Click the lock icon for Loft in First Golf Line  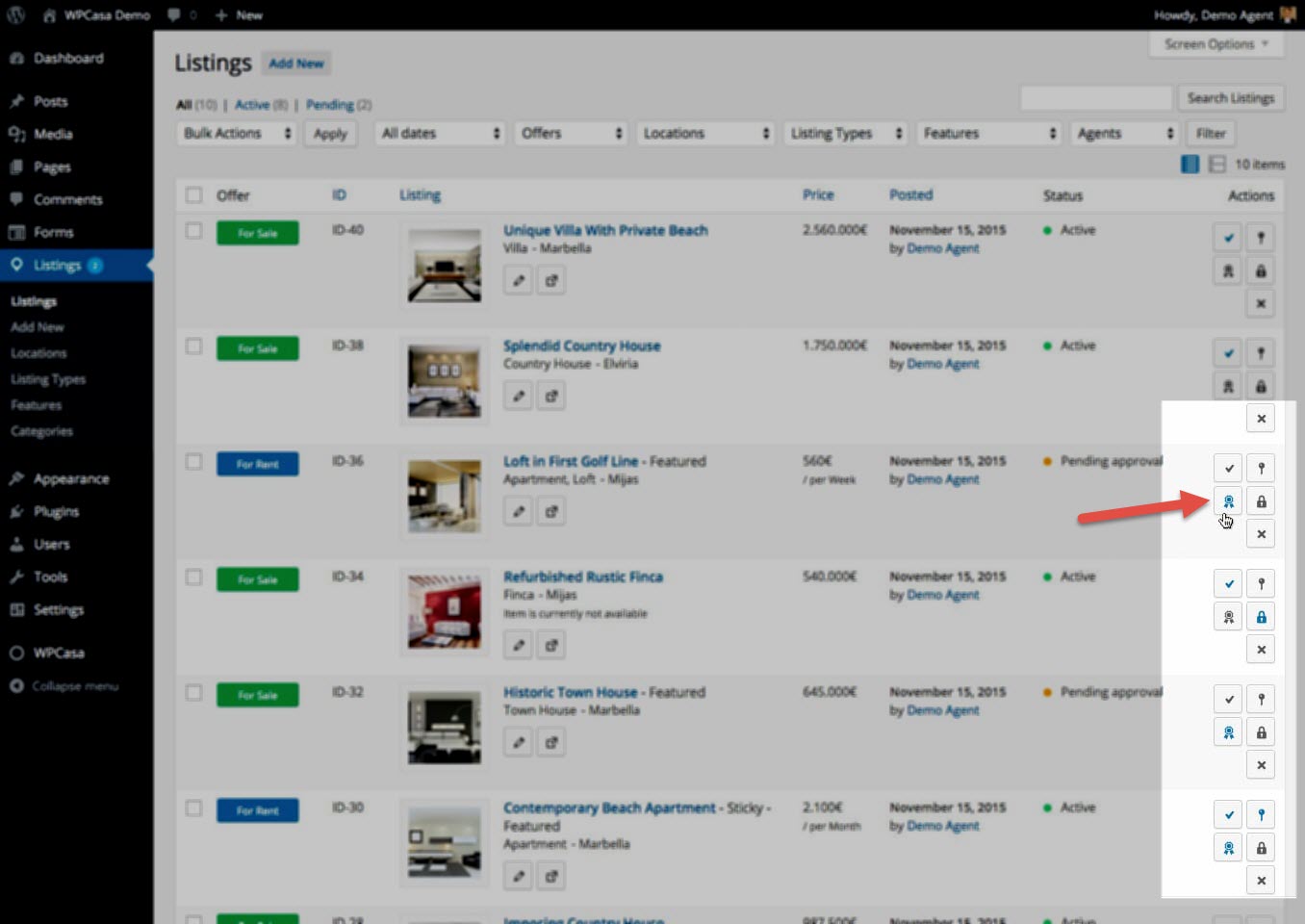[x=1261, y=500]
